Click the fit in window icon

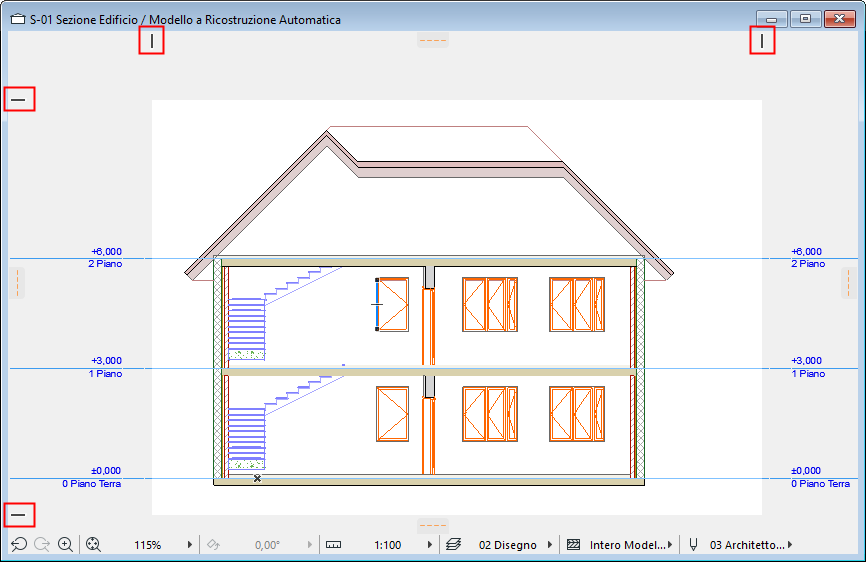coord(93,544)
